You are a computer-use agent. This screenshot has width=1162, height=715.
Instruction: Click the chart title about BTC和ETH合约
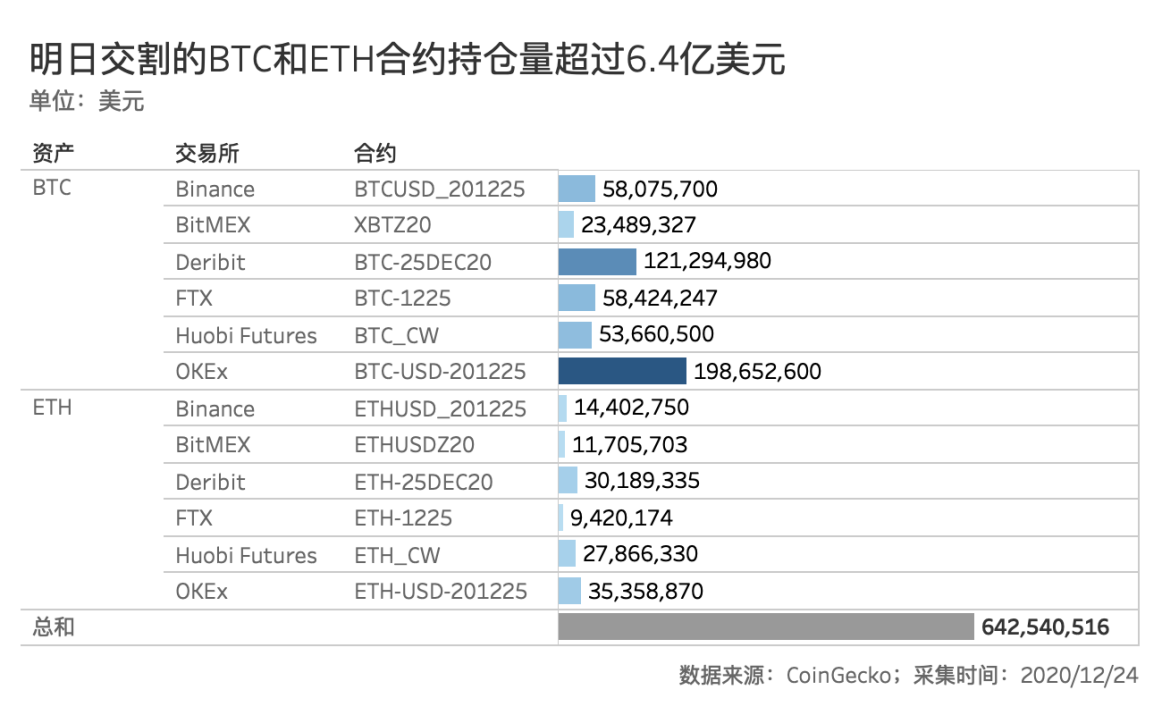pos(407,61)
